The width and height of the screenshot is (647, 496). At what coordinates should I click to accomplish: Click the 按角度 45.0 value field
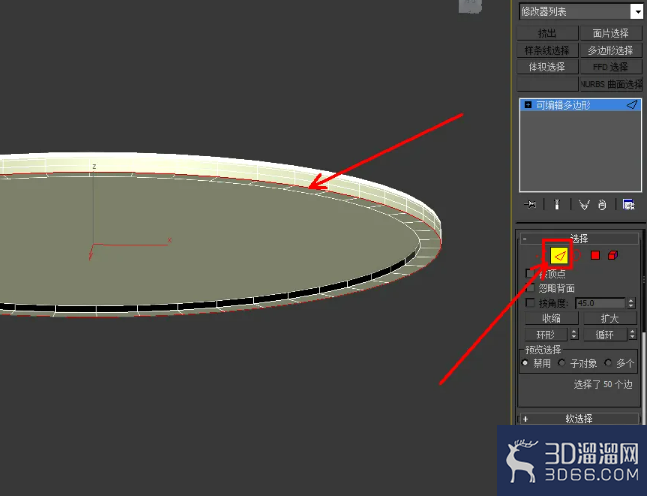pyautogui.click(x=600, y=303)
